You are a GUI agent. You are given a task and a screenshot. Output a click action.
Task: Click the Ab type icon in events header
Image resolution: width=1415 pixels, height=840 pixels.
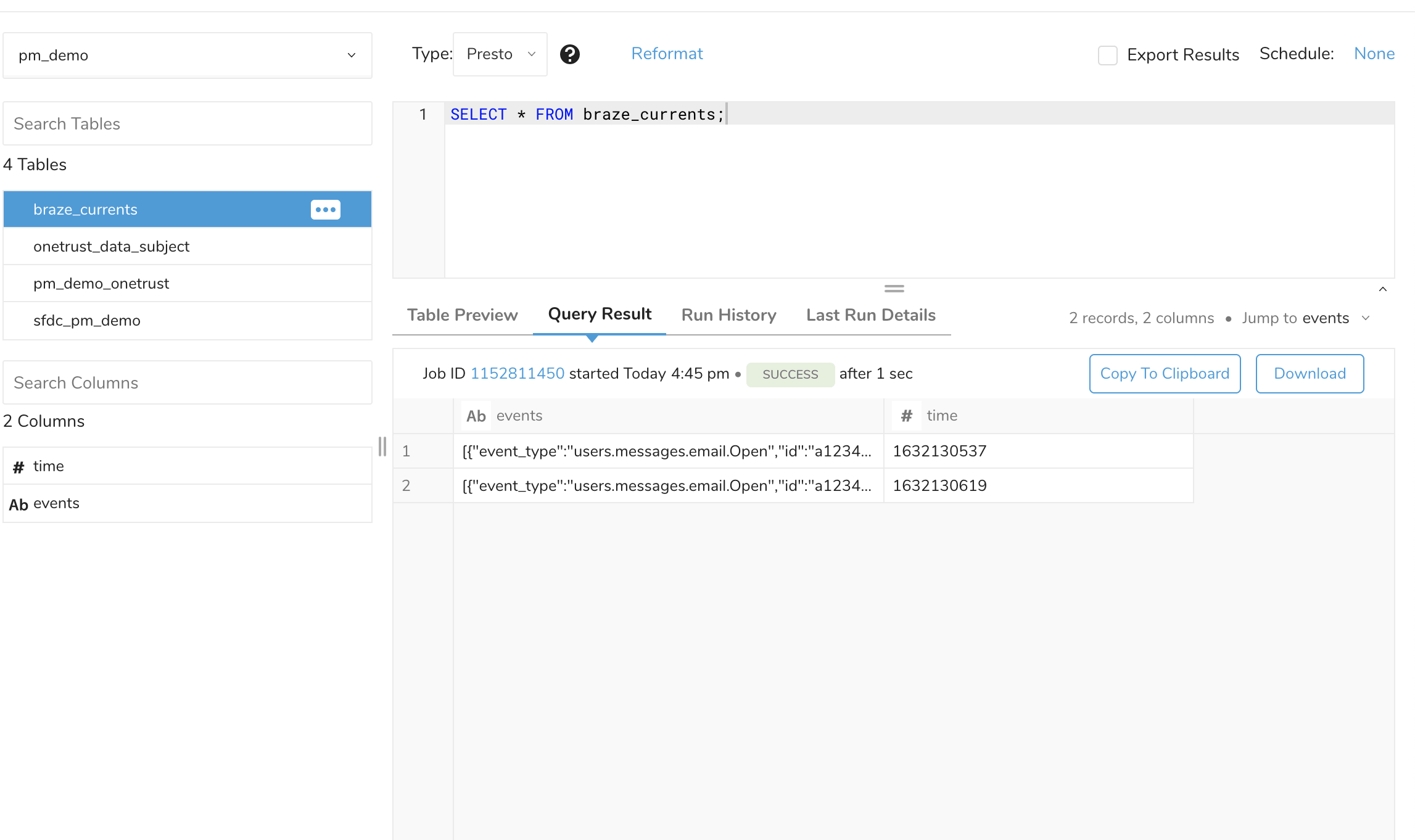476,416
